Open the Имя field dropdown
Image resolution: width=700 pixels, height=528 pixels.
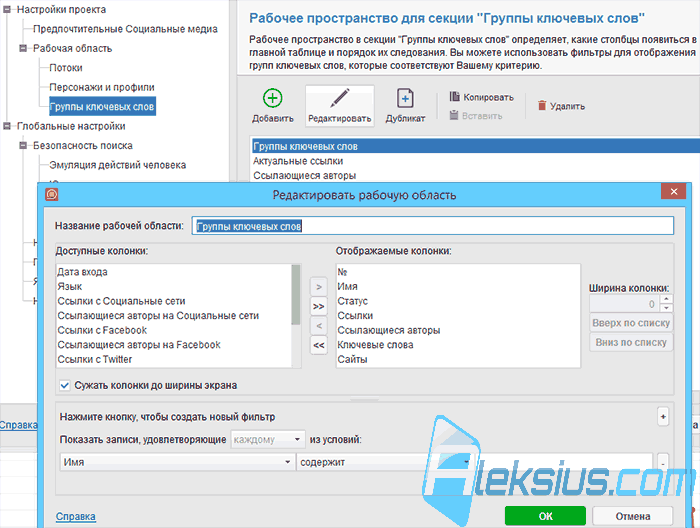[x=177, y=462]
